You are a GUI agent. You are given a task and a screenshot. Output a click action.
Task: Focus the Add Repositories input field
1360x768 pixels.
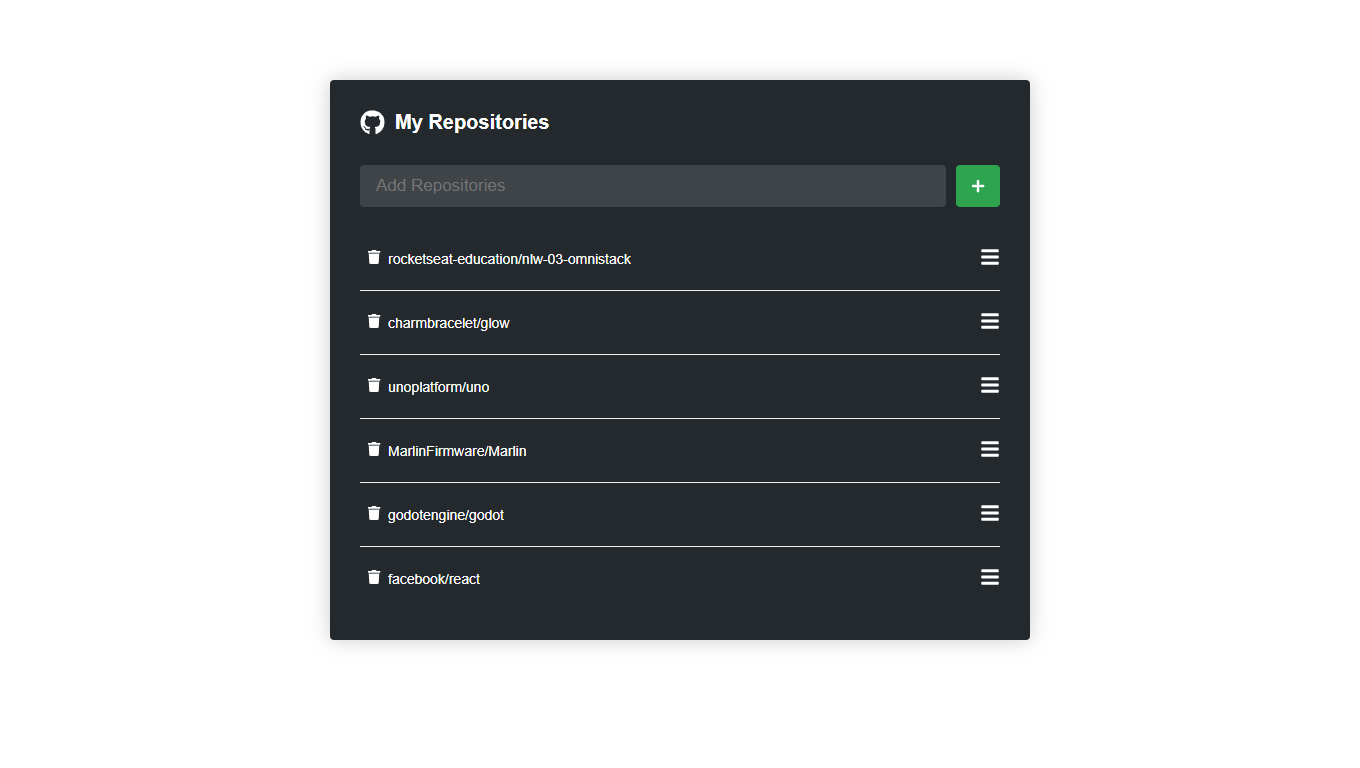652,186
